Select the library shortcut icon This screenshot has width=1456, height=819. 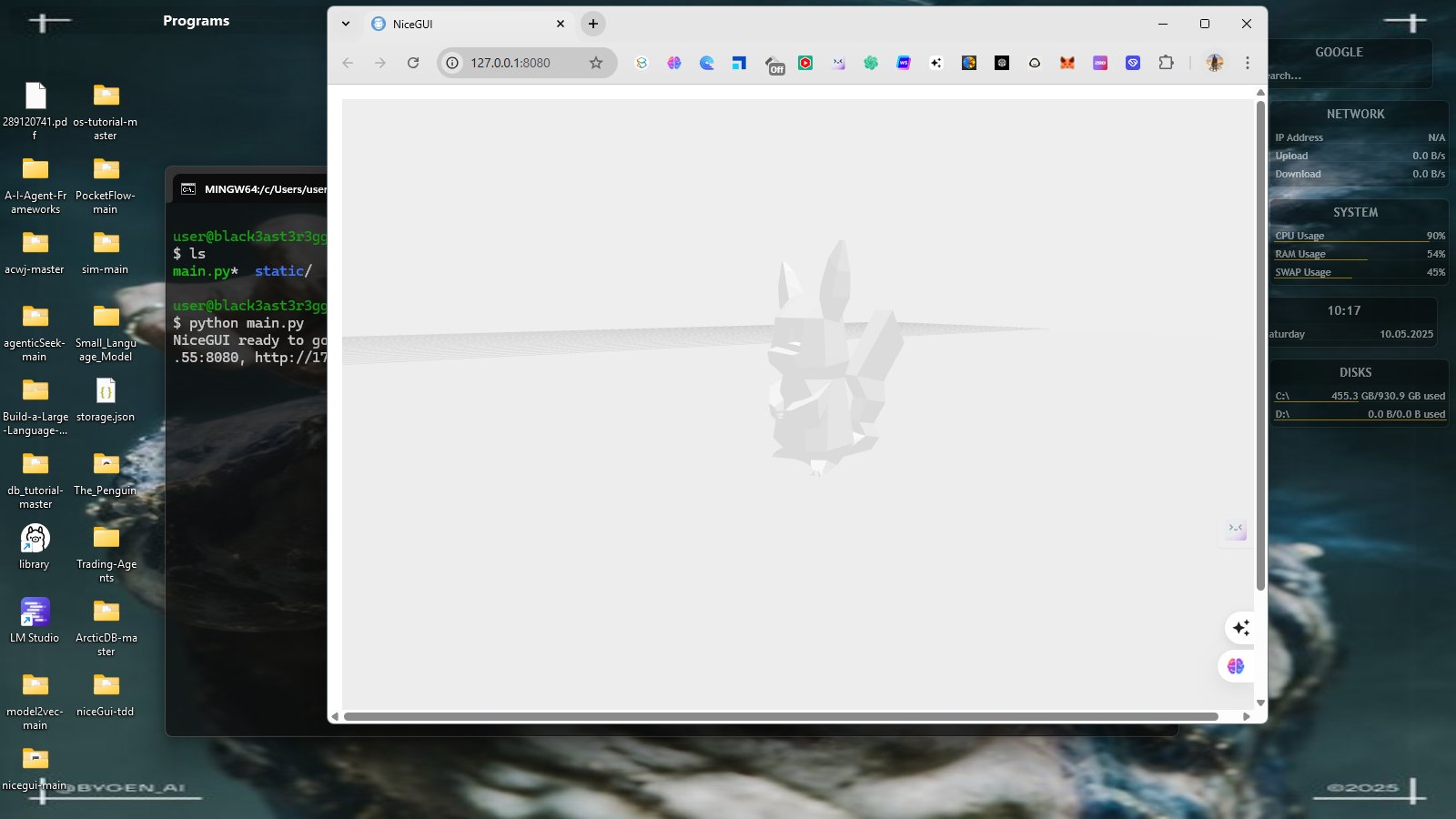(x=35, y=538)
